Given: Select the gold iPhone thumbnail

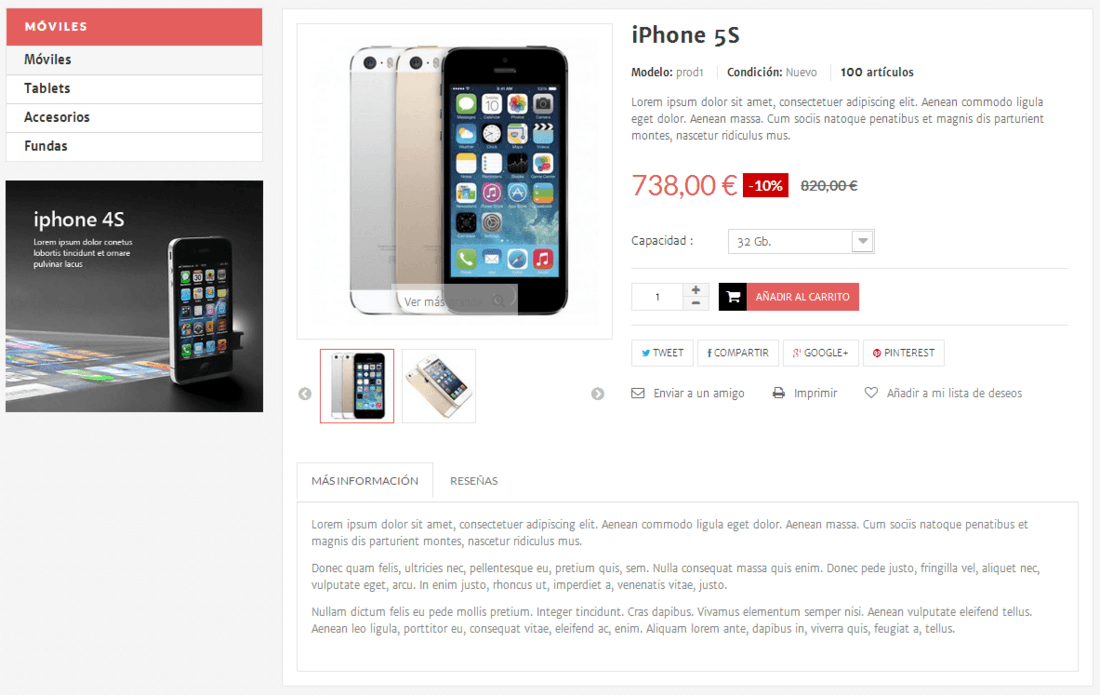Looking at the screenshot, I should (x=438, y=386).
